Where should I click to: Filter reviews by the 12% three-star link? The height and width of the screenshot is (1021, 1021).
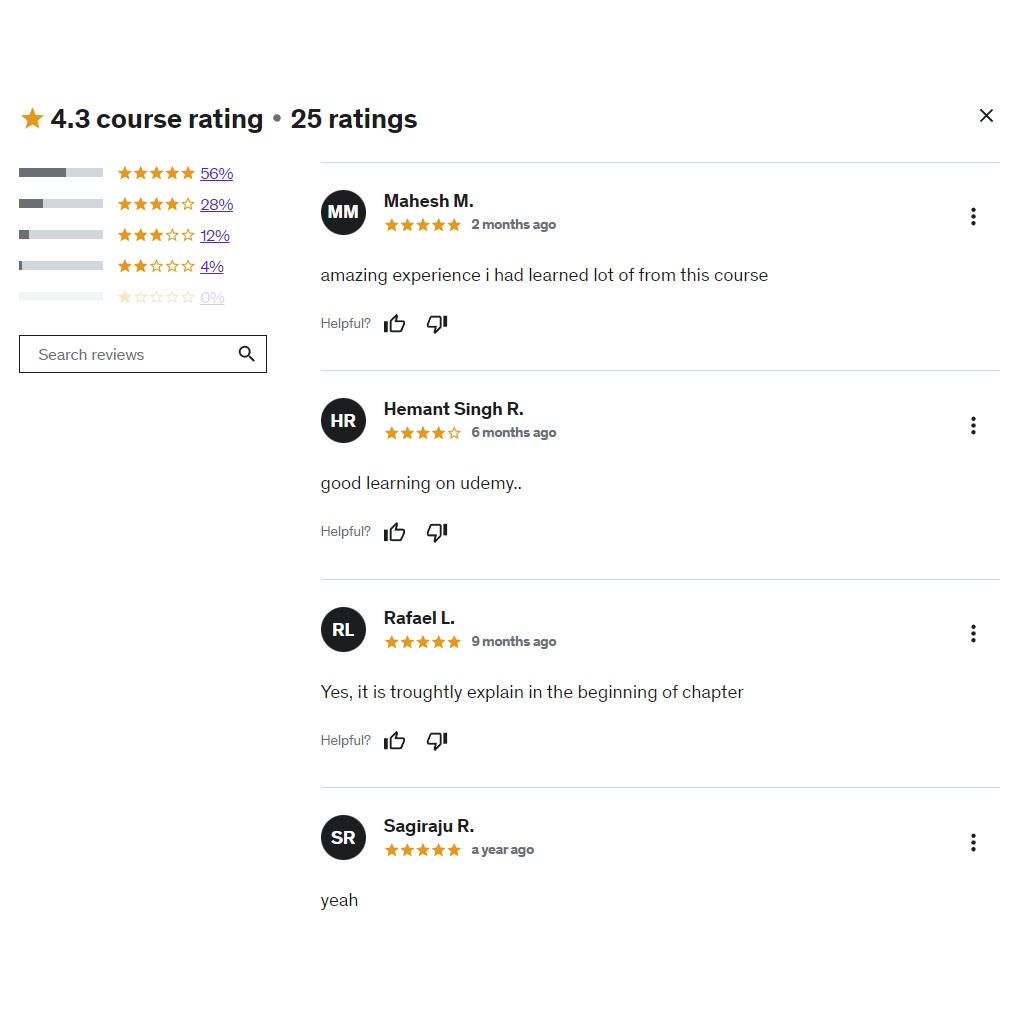pos(215,235)
